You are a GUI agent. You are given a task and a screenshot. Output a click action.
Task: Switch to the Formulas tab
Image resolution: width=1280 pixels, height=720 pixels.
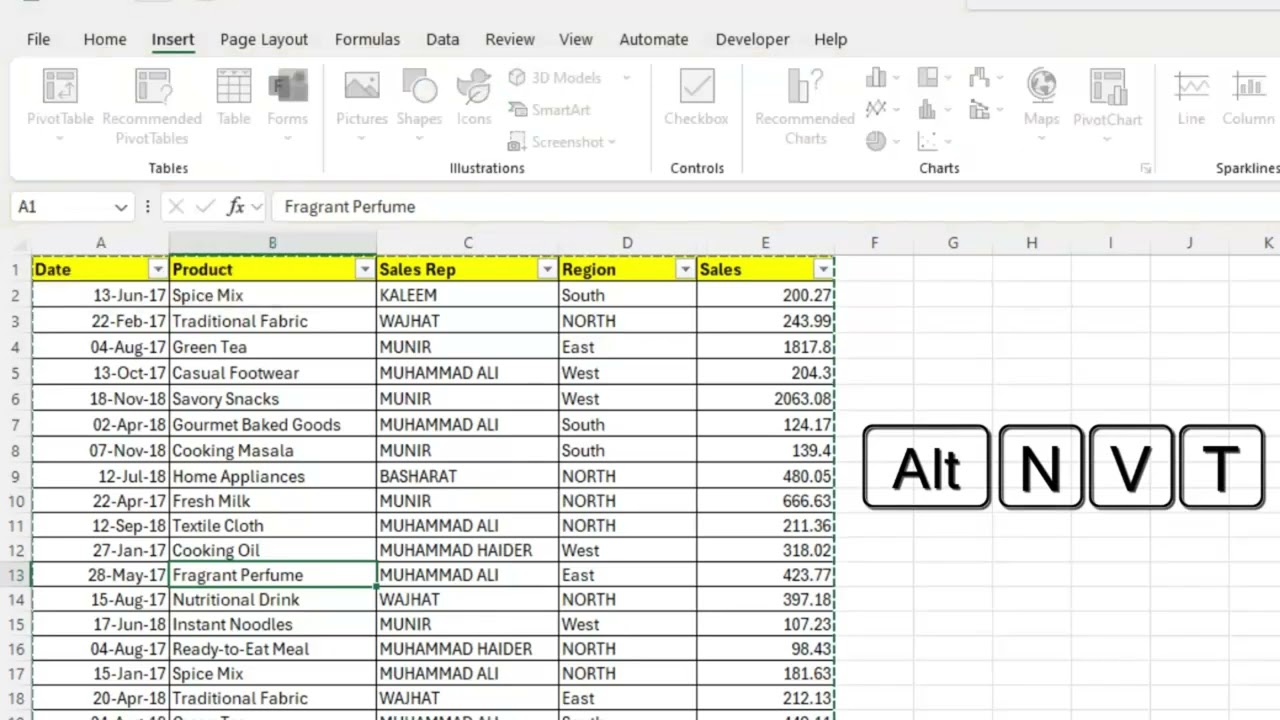click(x=367, y=40)
